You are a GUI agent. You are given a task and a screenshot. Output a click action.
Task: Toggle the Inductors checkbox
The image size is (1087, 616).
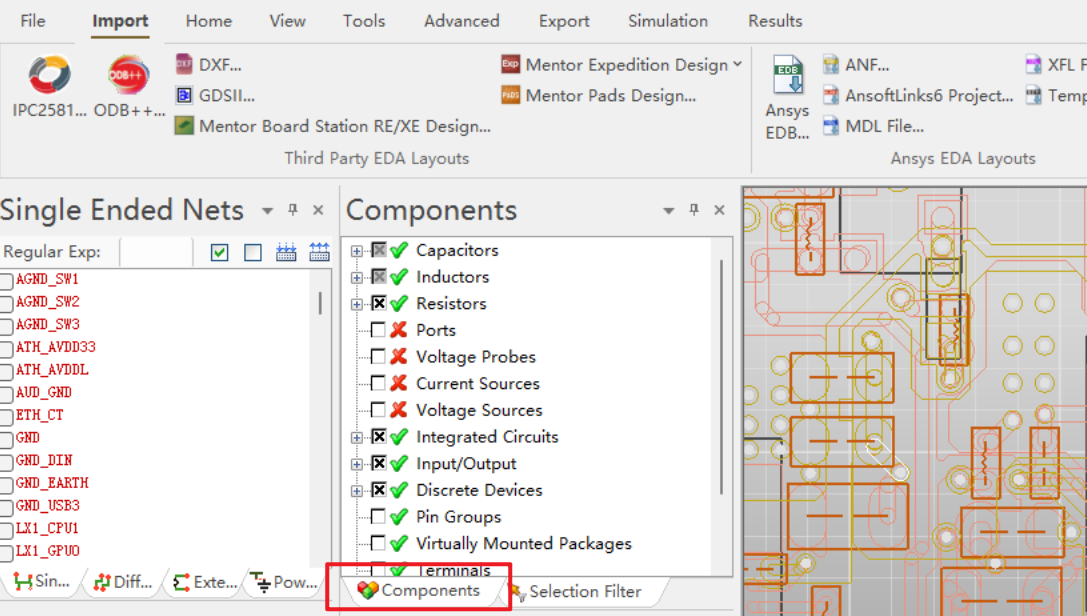tap(379, 276)
